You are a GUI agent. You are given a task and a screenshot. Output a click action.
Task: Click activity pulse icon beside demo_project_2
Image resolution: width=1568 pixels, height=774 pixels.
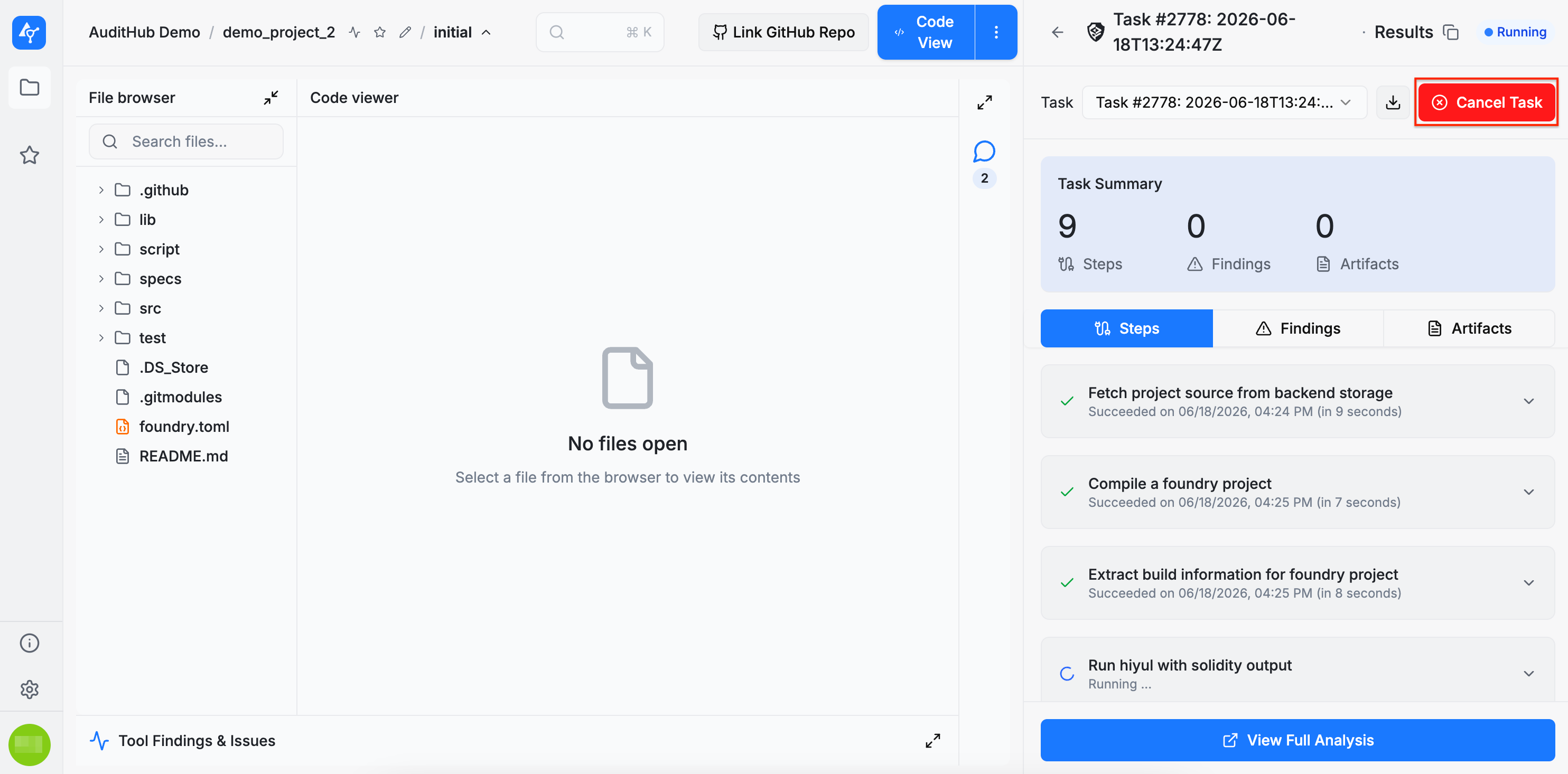[355, 32]
